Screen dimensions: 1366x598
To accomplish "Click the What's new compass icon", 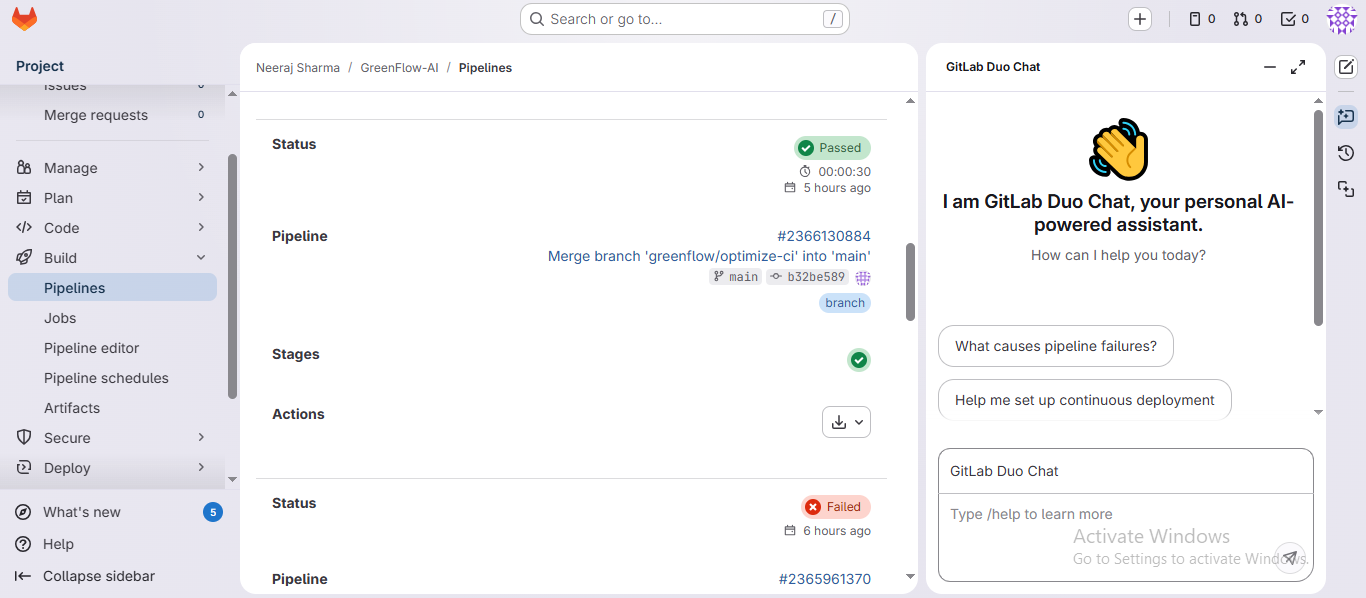I will [x=23, y=512].
